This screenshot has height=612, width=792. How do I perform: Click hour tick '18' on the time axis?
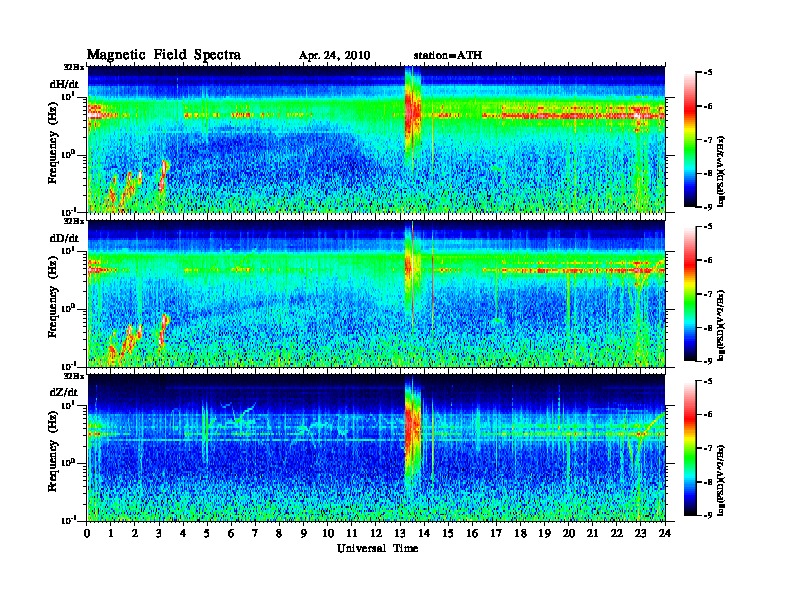point(520,534)
